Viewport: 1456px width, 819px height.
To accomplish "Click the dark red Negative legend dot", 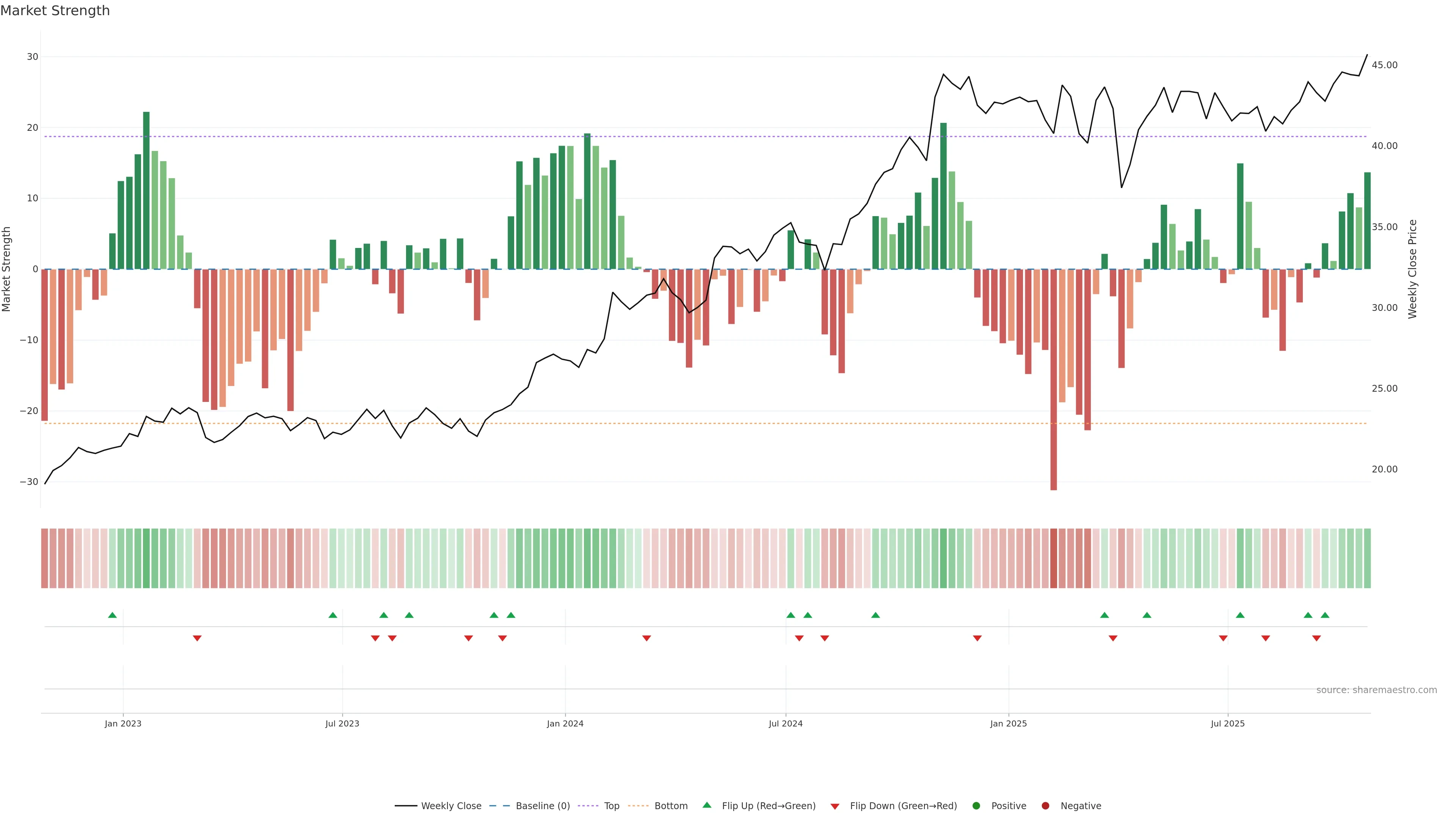I will click(x=1045, y=805).
